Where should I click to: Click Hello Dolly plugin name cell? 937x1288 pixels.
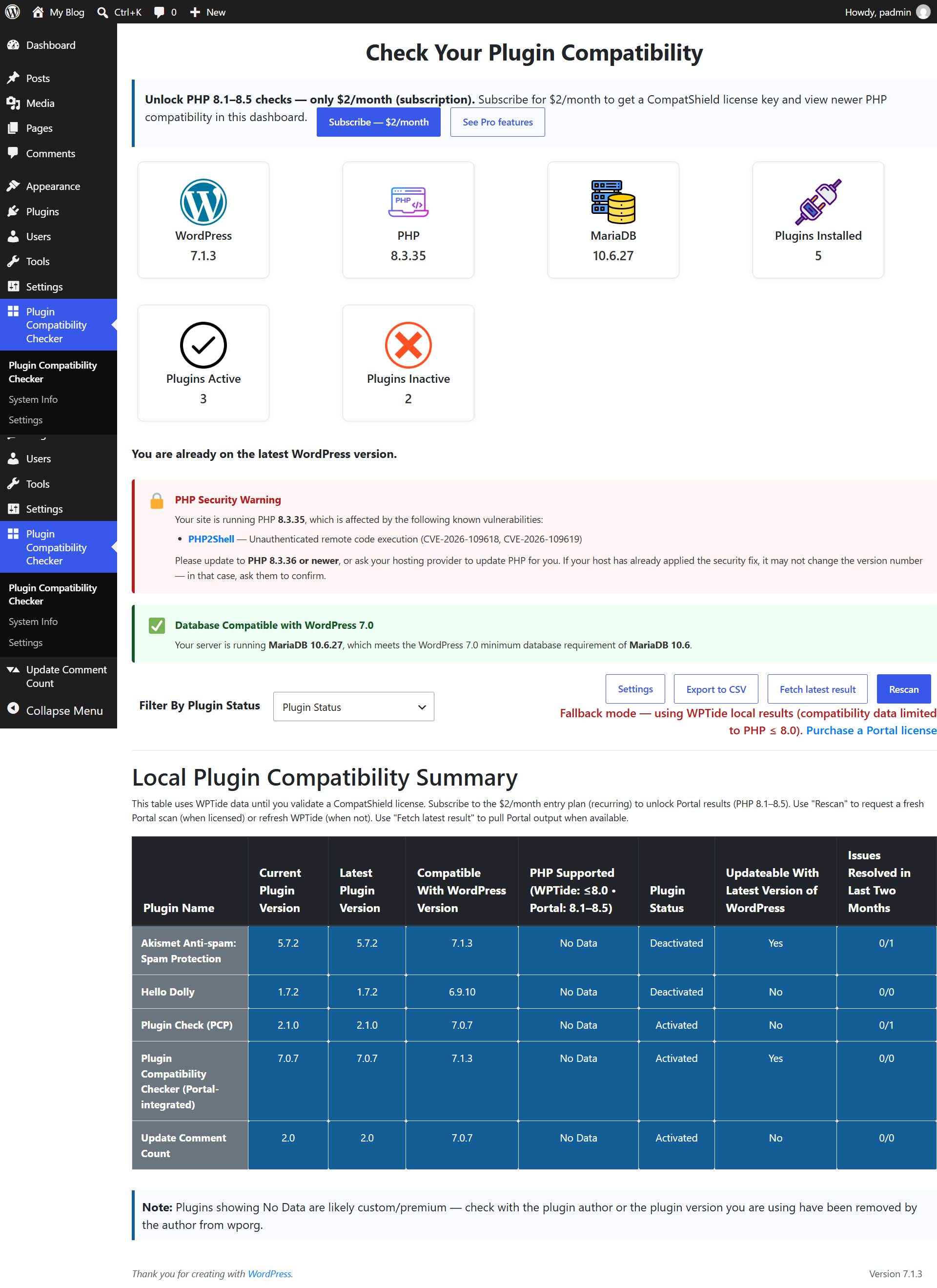coord(189,992)
